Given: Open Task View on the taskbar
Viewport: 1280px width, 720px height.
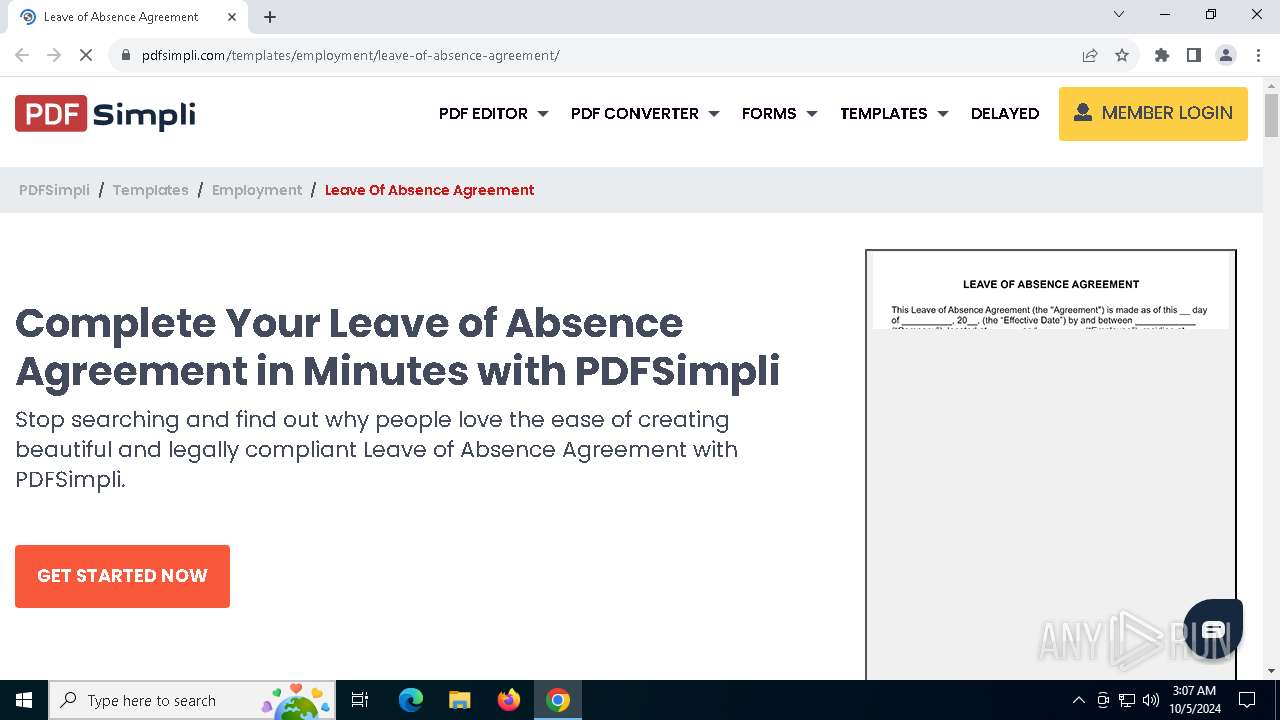Looking at the screenshot, I should (360, 700).
